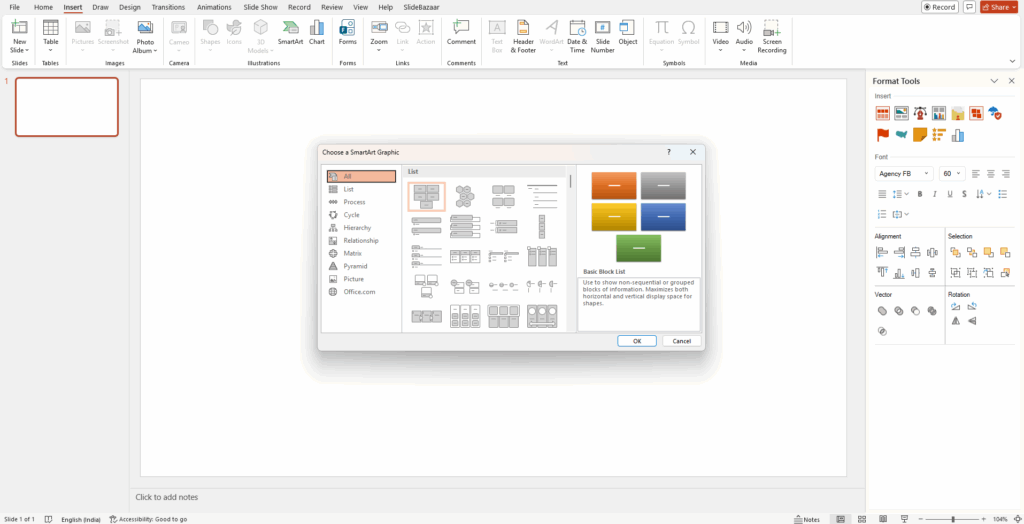
Task: Click the Slide Number icon
Action: pyautogui.click(x=602, y=37)
